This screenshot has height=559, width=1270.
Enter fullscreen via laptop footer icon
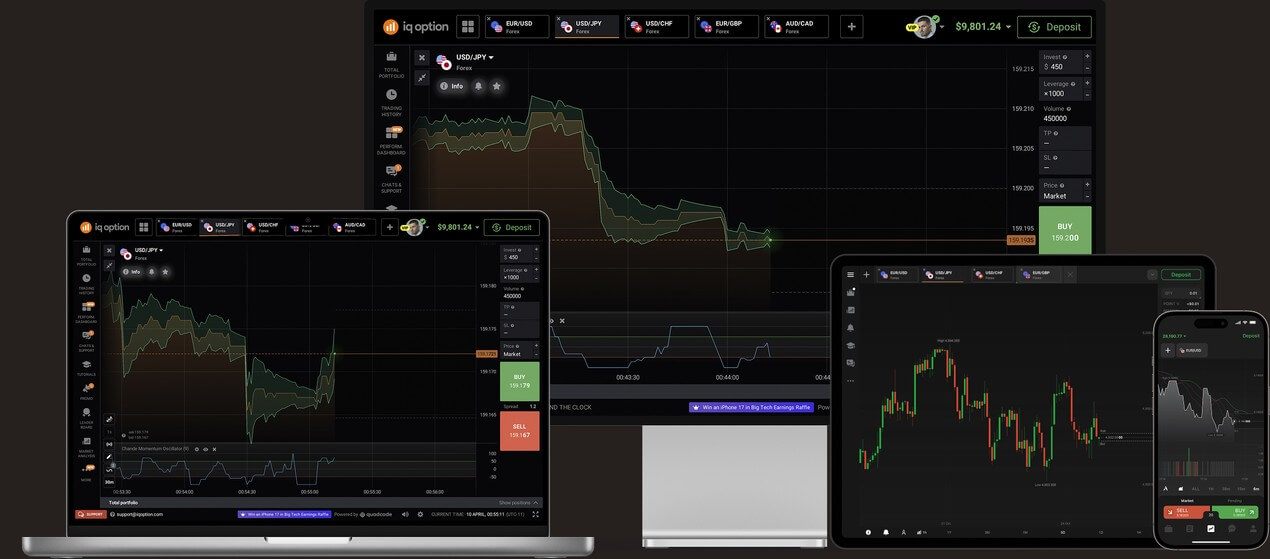coord(536,514)
